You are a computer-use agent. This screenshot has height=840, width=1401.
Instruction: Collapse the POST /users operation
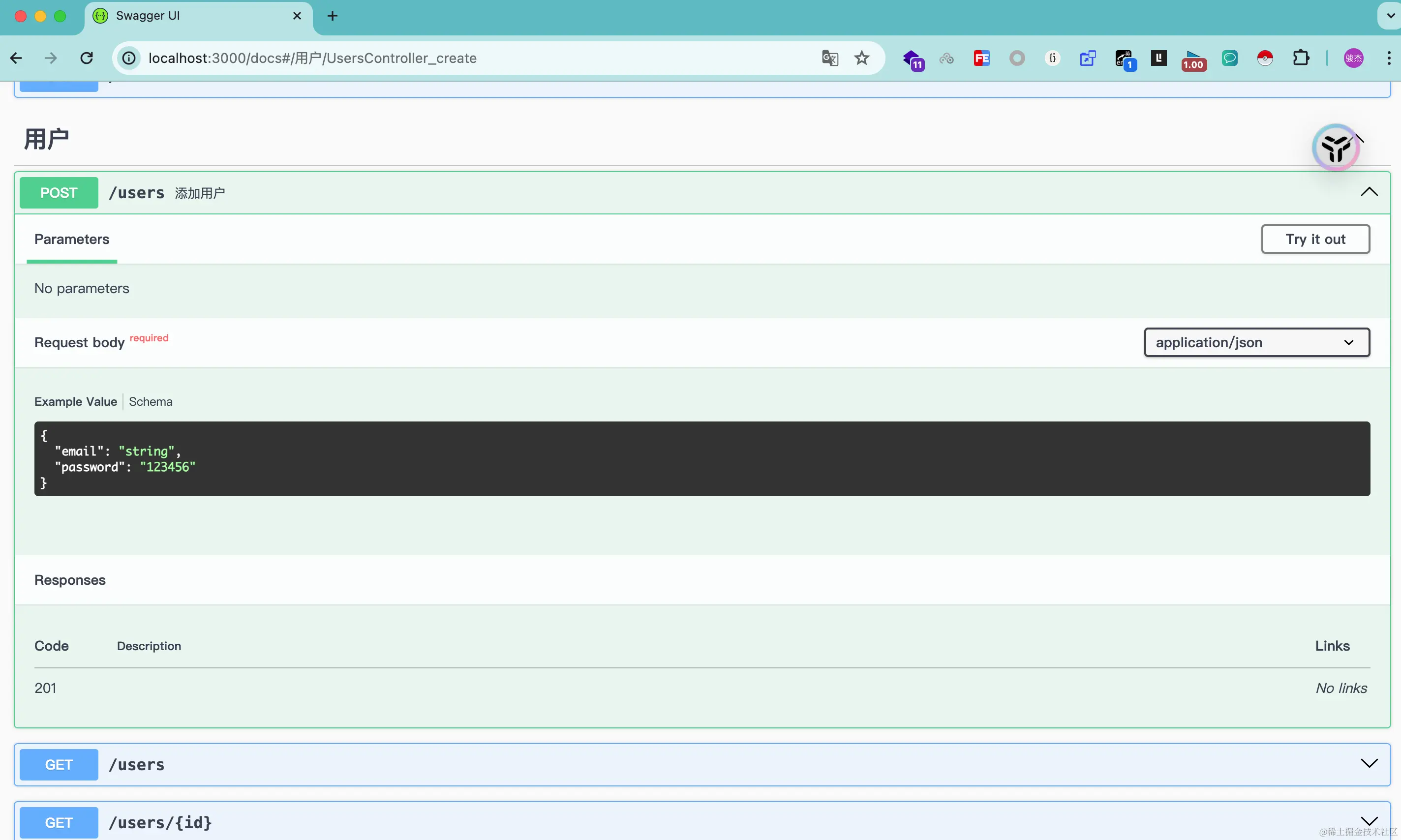pos(1369,192)
